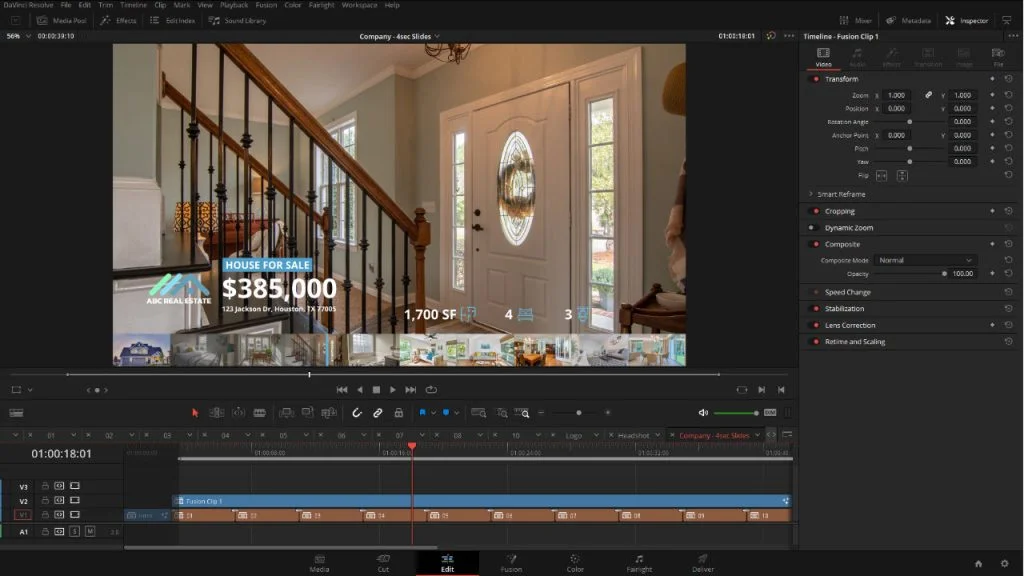
Task: Toggle timeline snapping magnet icon
Action: coord(357,413)
